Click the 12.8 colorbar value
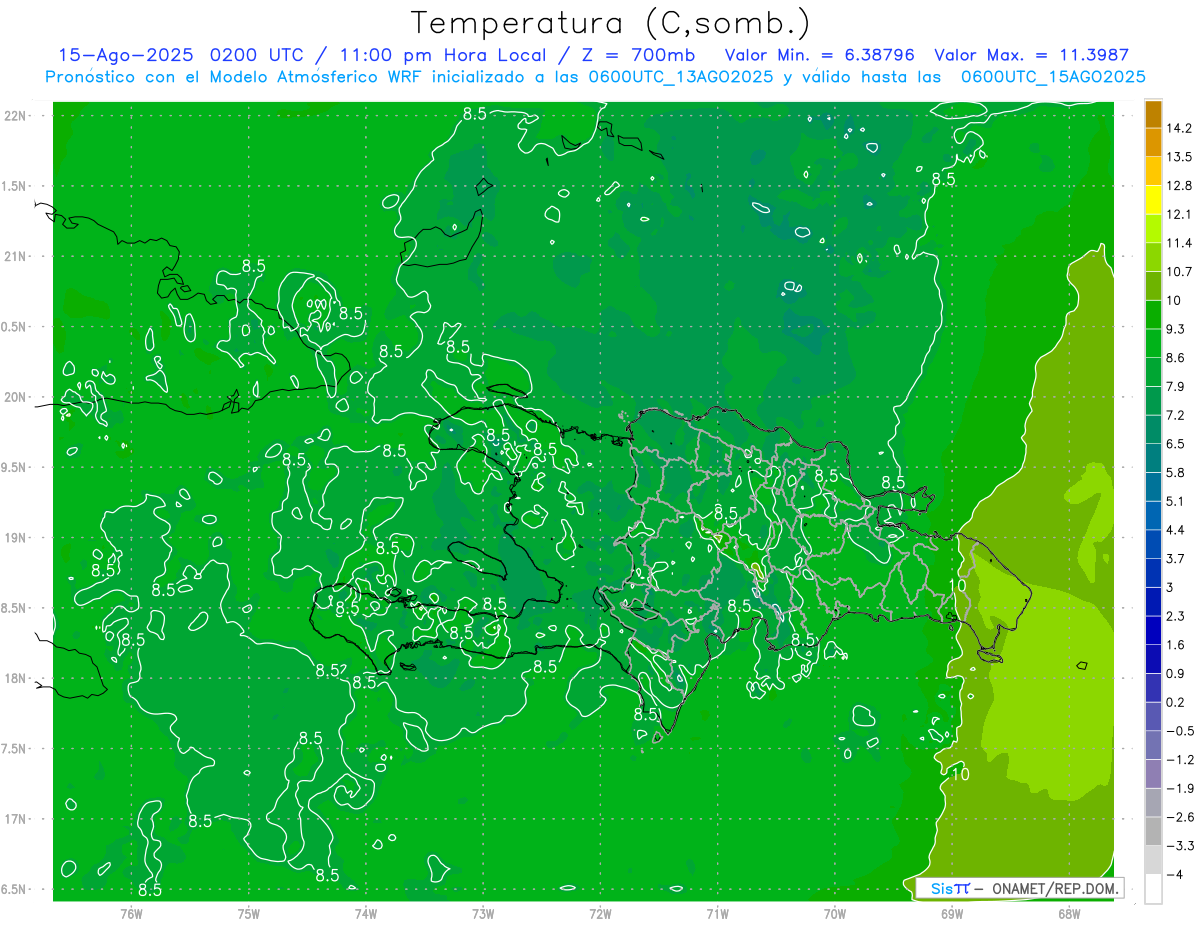This screenshot has height=927, width=1200. (1178, 186)
